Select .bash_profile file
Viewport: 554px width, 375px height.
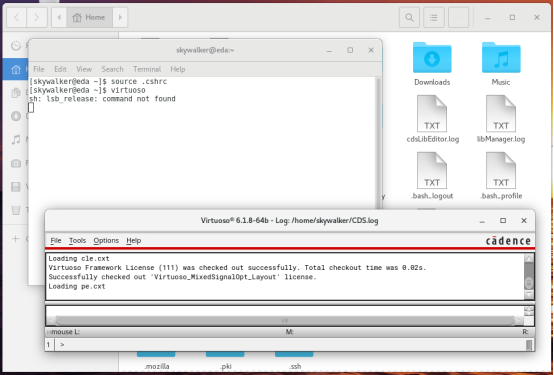[501, 176]
